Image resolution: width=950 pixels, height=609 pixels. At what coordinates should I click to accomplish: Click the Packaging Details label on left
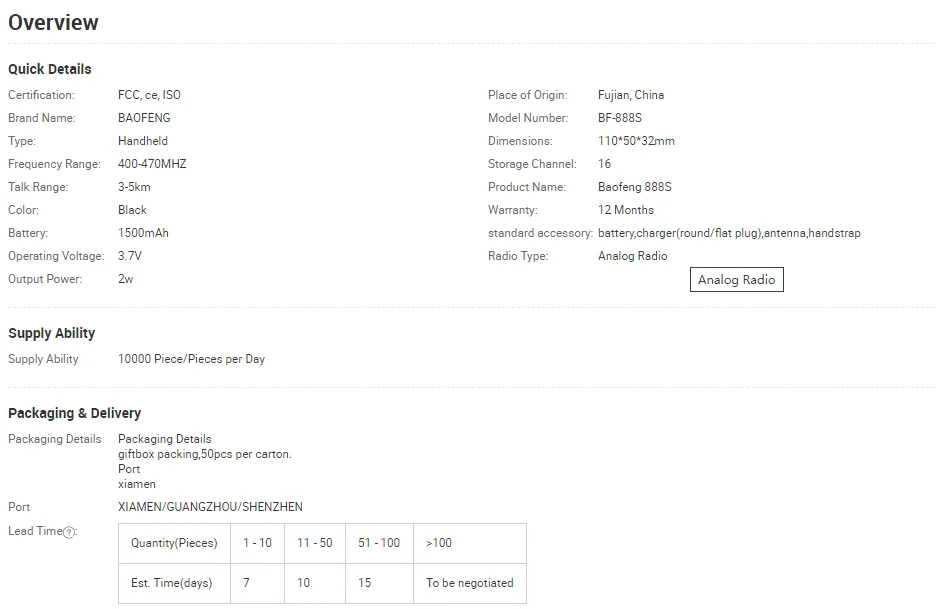pyautogui.click(x=55, y=439)
